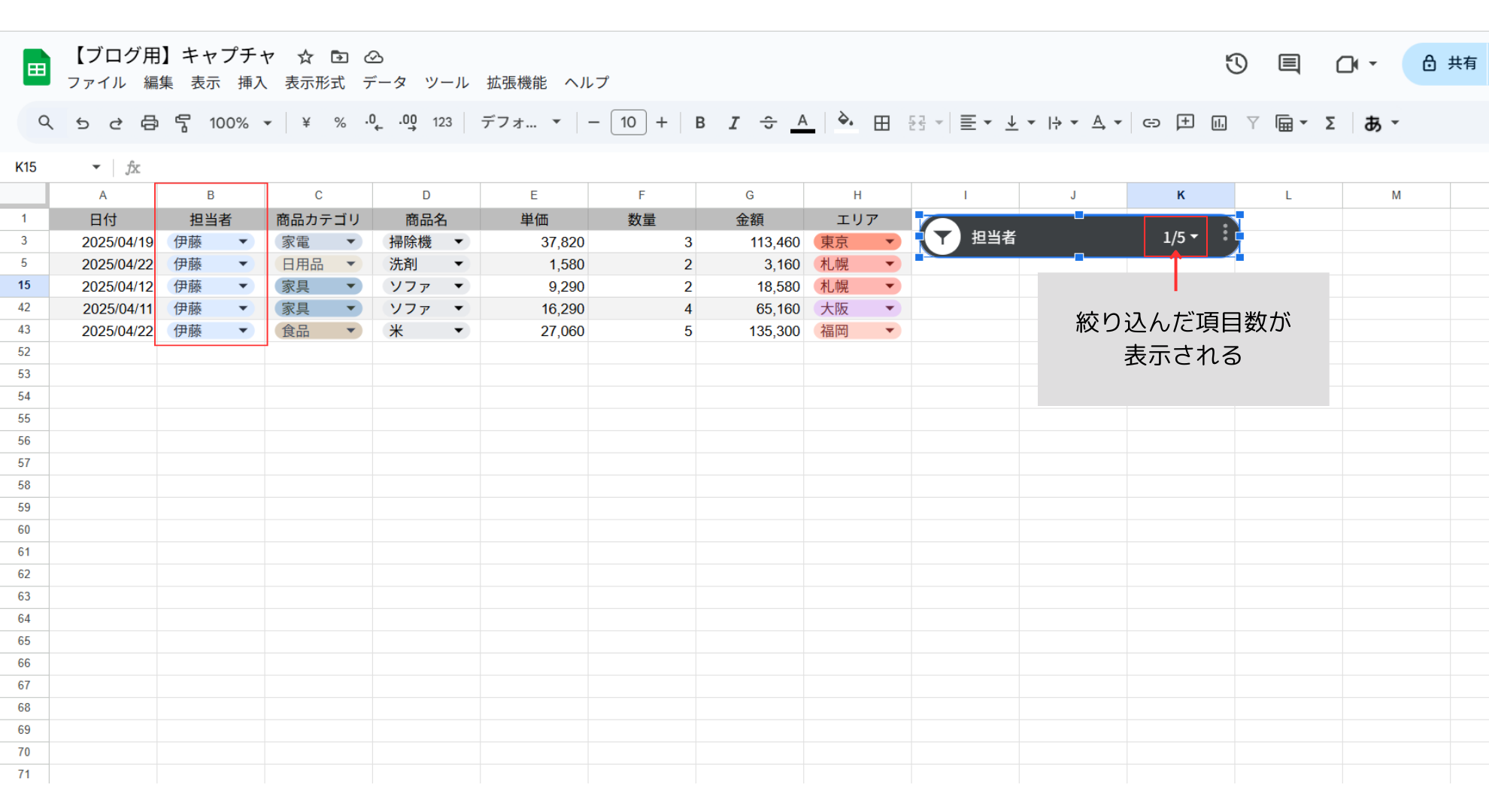Open the comments icon at top right
Image resolution: width=1489 pixels, height=812 pixels.
tap(1289, 64)
